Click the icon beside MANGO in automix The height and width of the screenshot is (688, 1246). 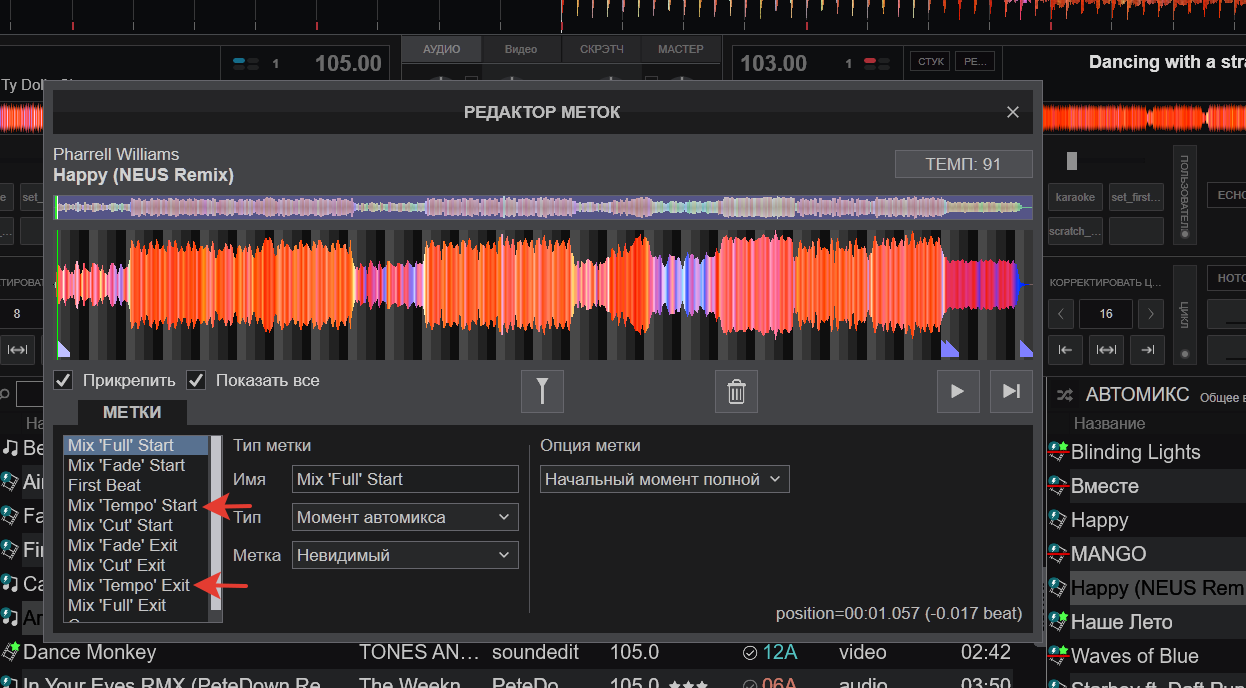tap(1058, 554)
